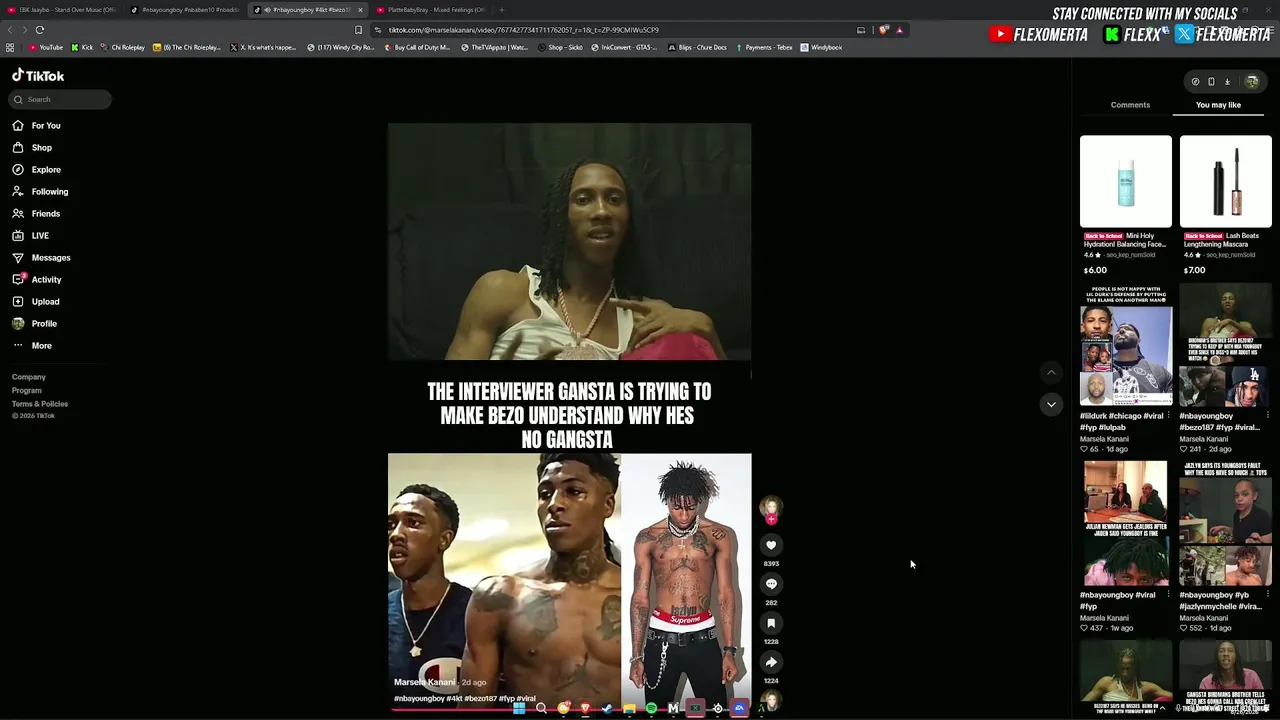
Task: Share the video with the arrow icon
Action: point(771,662)
